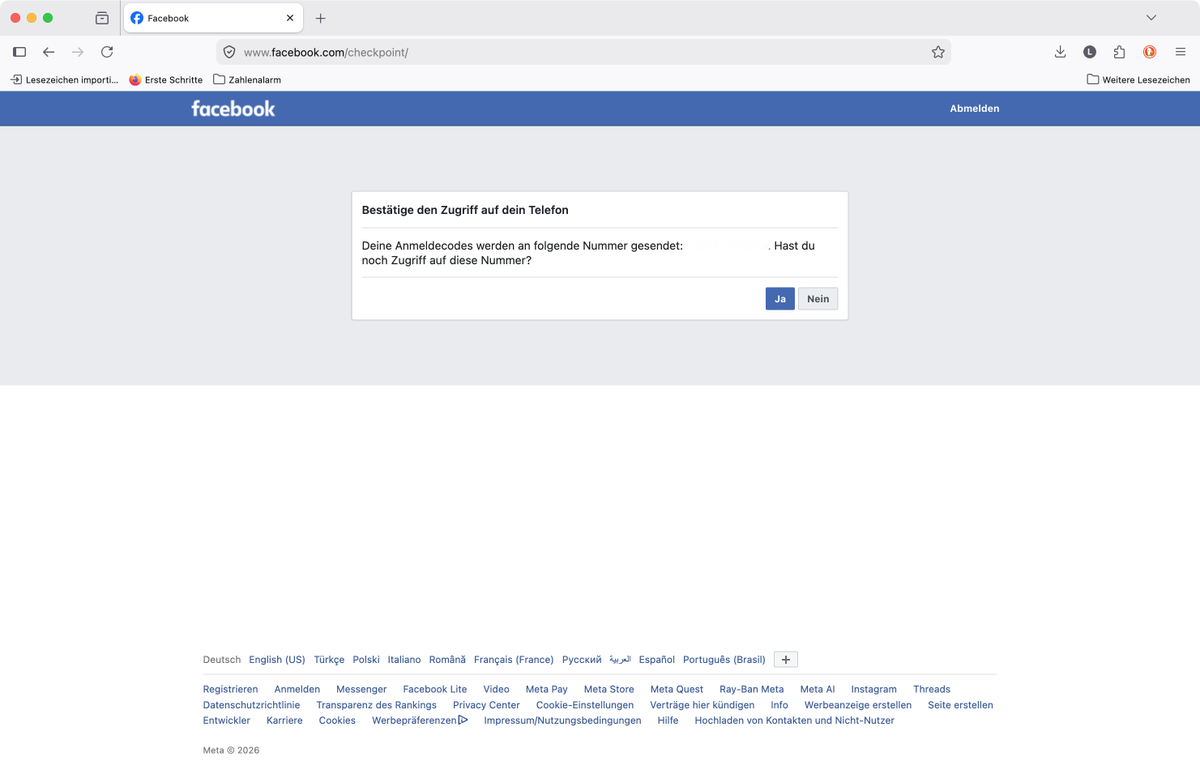
Task: Click the forward navigation arrow
Action: tap(78, 52)
